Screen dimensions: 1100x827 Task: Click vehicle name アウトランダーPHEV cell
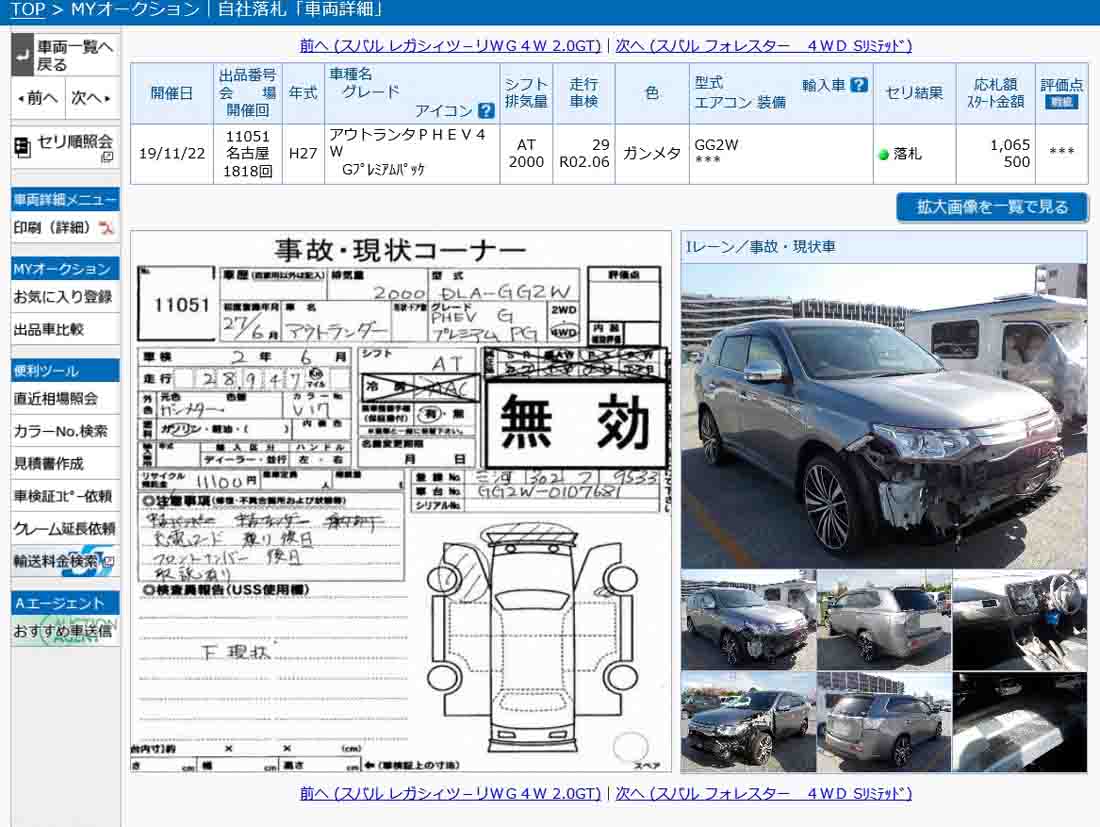click(x=412, y=154)
